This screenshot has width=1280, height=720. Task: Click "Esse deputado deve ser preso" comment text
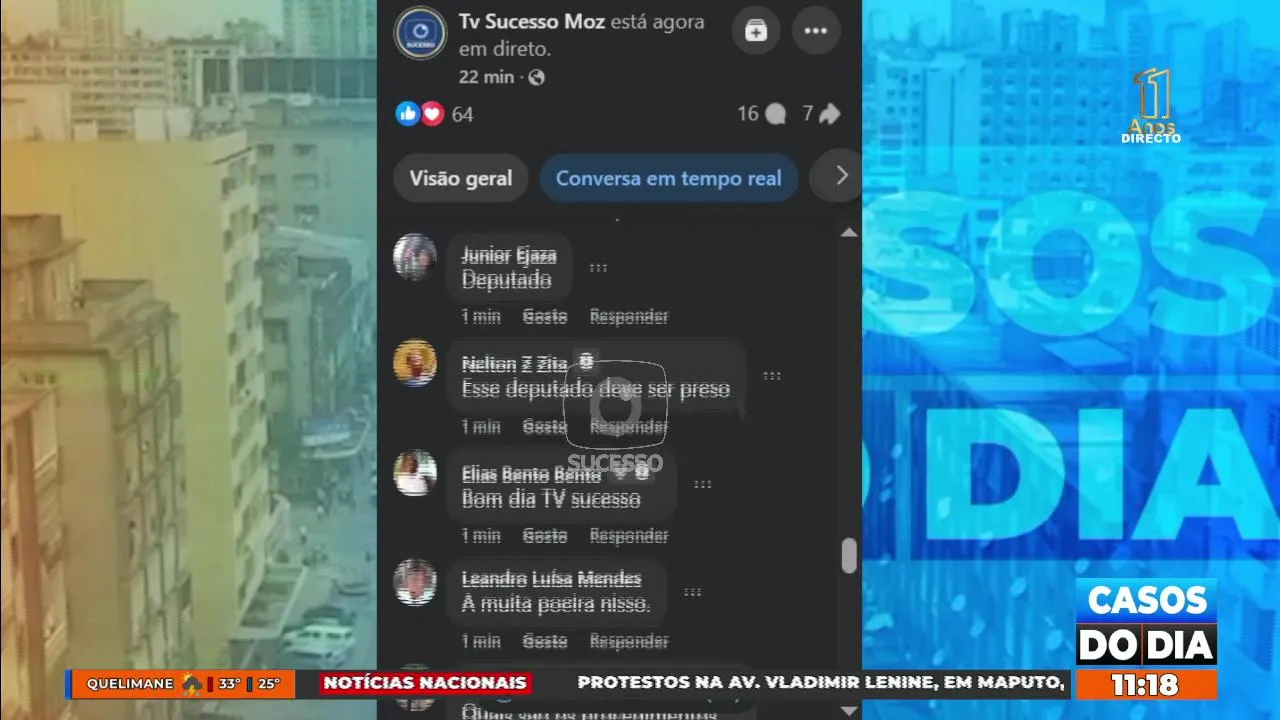(x=596, y=389)
